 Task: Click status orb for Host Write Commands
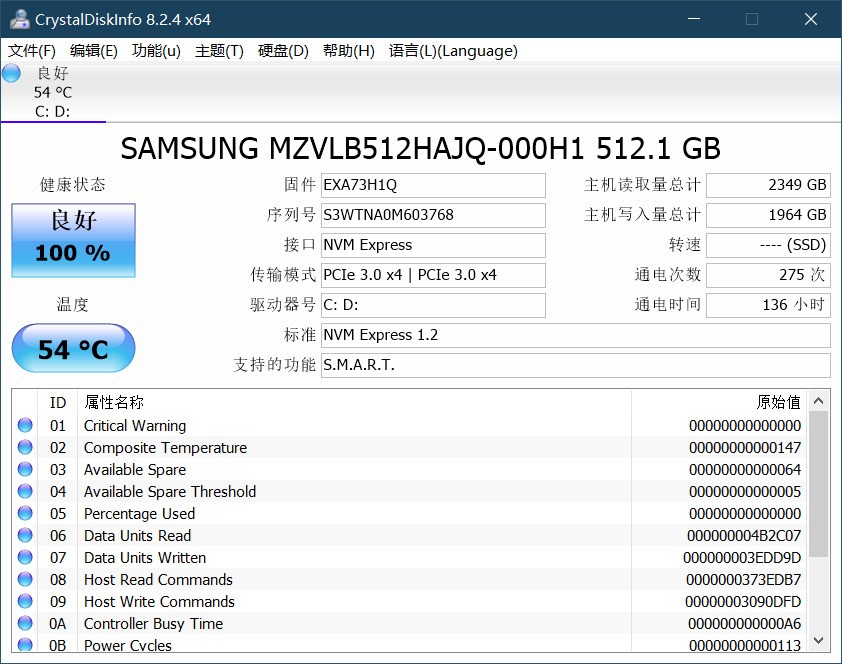click(x=25, y=602)
